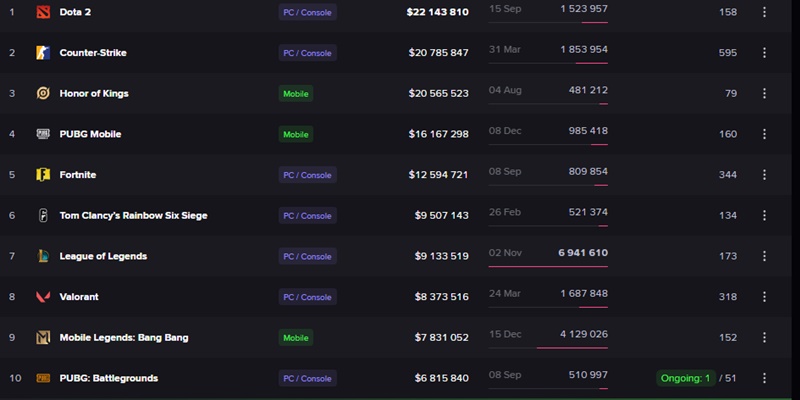Click the Mobile Legends game icon
The height and width of the screenshot is (400, 800).
43,338
